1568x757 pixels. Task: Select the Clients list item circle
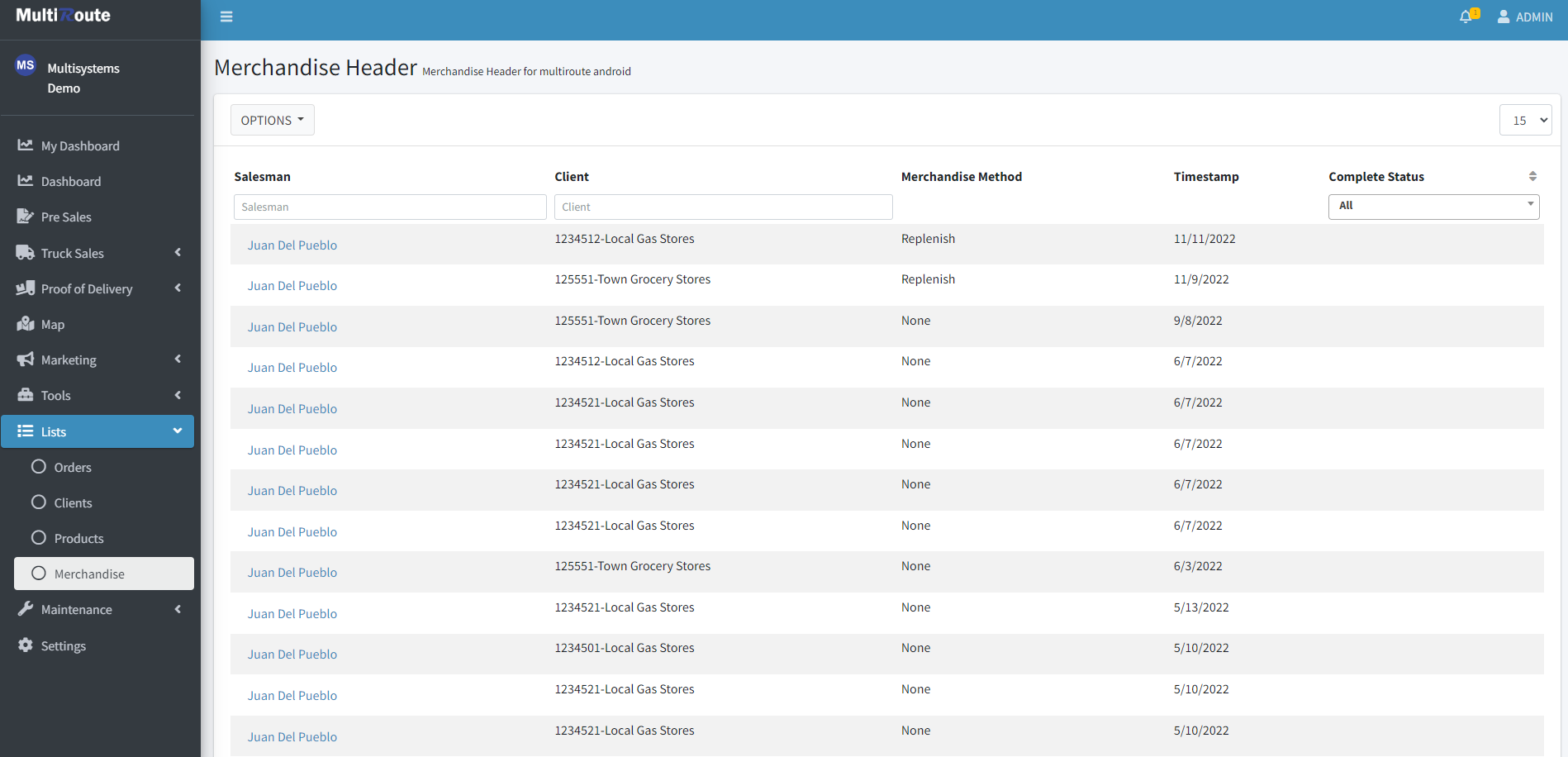coord(39,502)
